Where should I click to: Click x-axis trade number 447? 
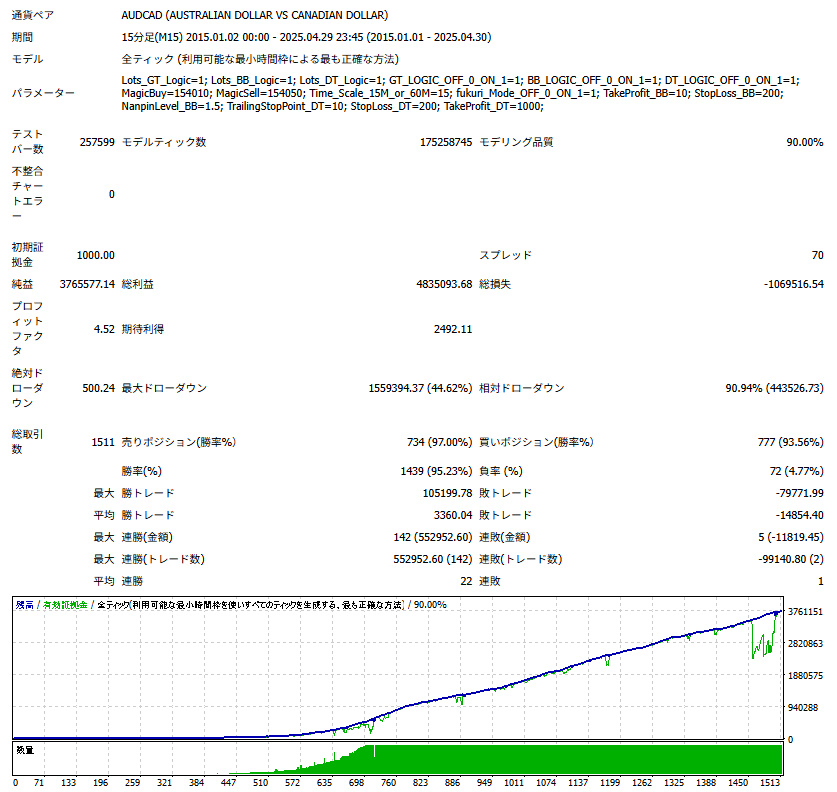(228, 782)
